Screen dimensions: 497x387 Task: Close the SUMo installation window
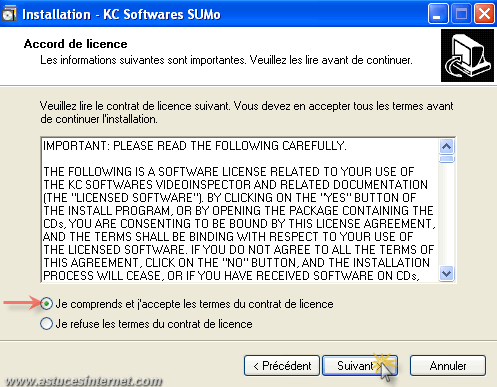[x=484, y=14]
